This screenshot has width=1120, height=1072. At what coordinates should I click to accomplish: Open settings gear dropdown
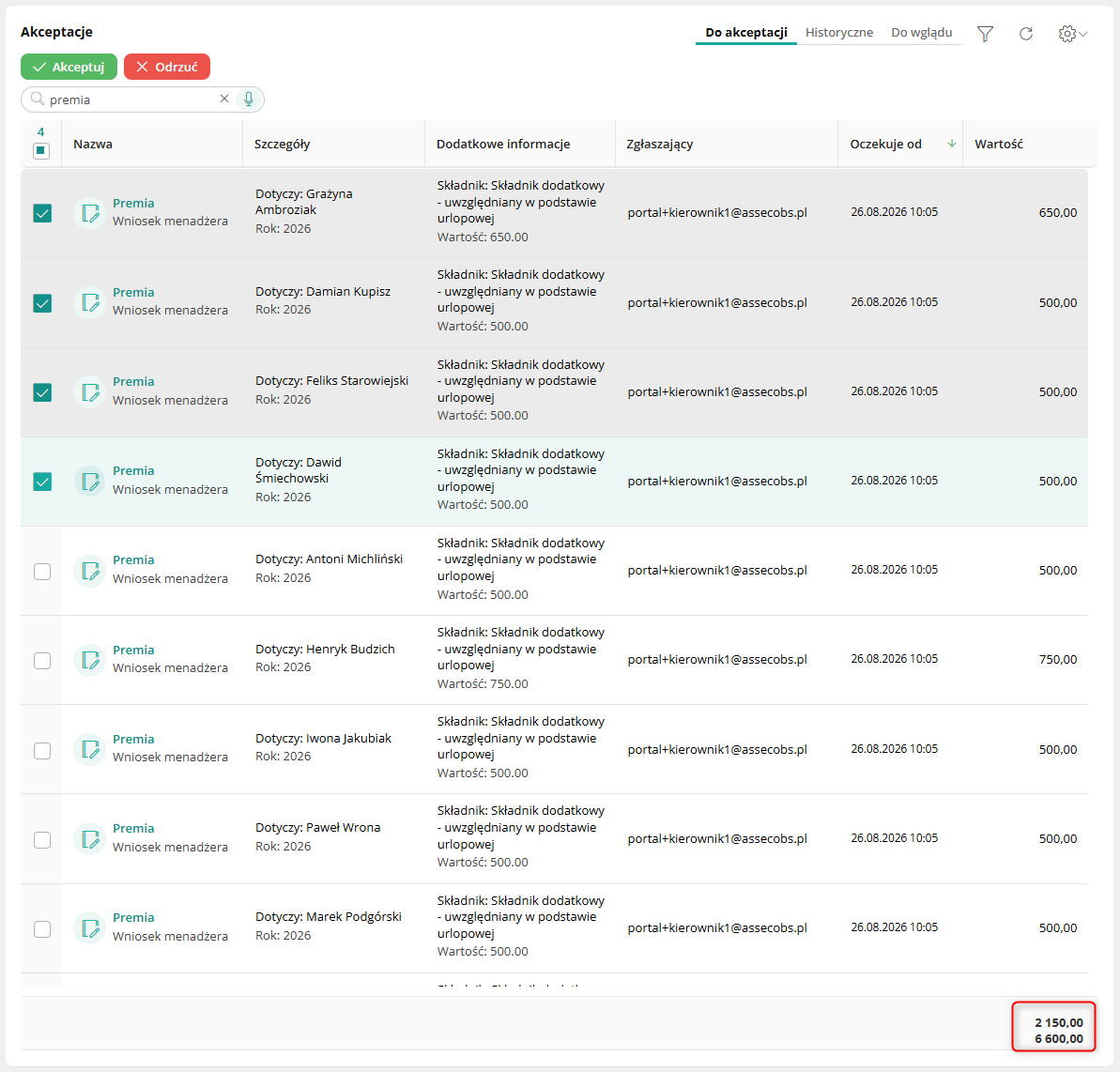(x=1072, y=34)
